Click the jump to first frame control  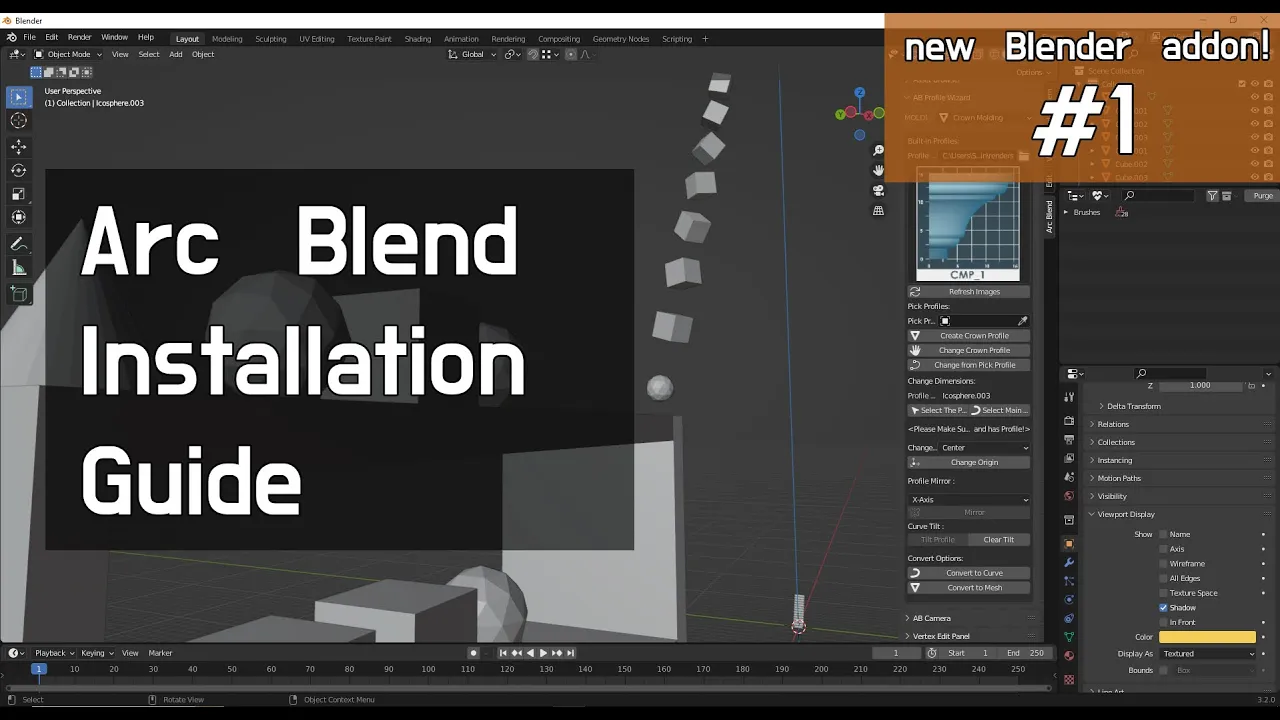pos(504,653)
